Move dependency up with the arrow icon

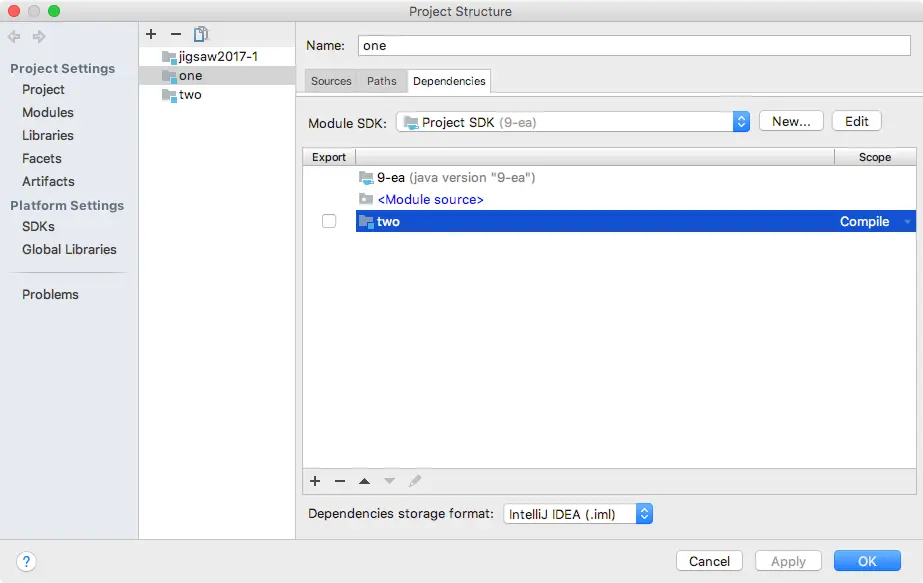click(x=364, y=481)
